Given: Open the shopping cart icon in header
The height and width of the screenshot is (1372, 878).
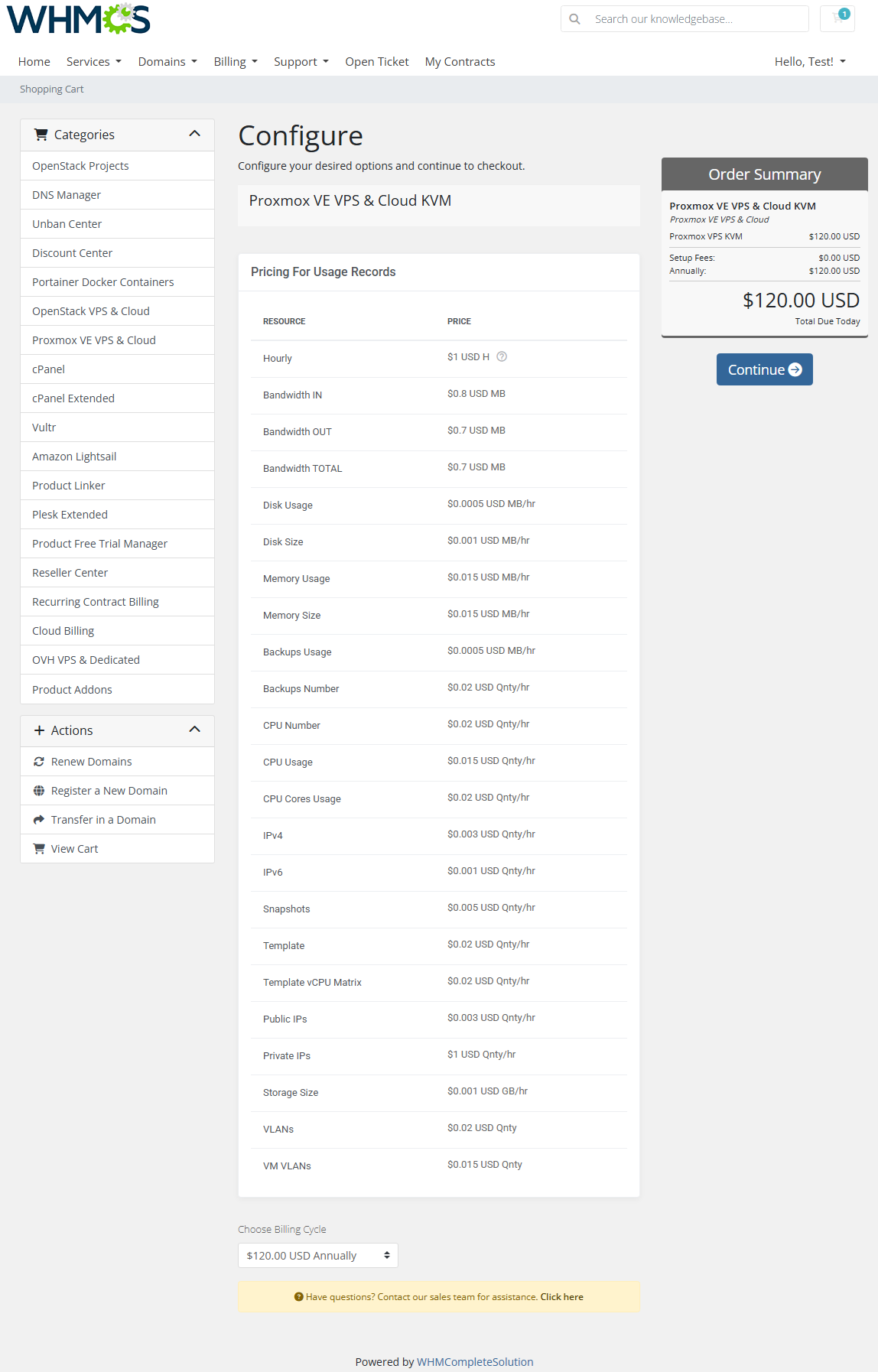Looking at the screenshot, I should tap(837, 18).
